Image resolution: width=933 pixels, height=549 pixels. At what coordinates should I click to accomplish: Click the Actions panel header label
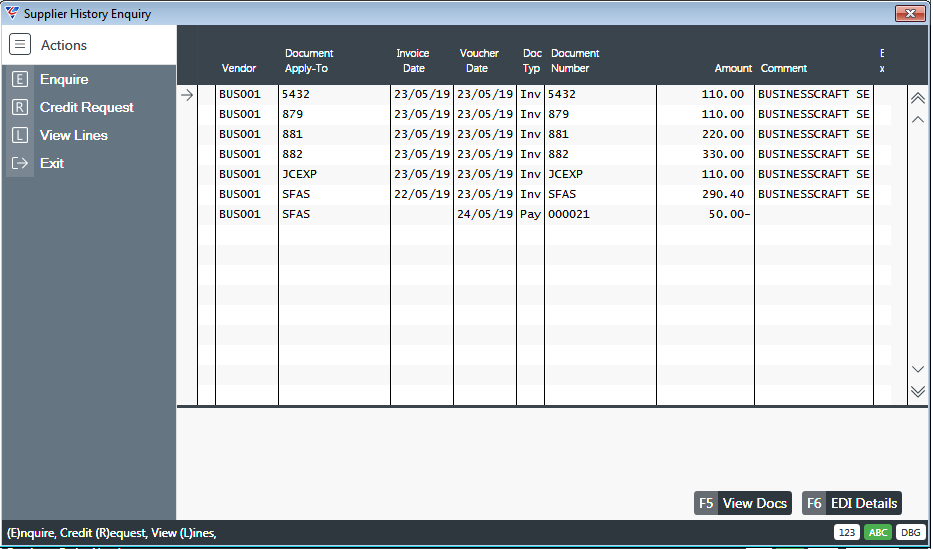pyautogui.click(x=64, y=45)
